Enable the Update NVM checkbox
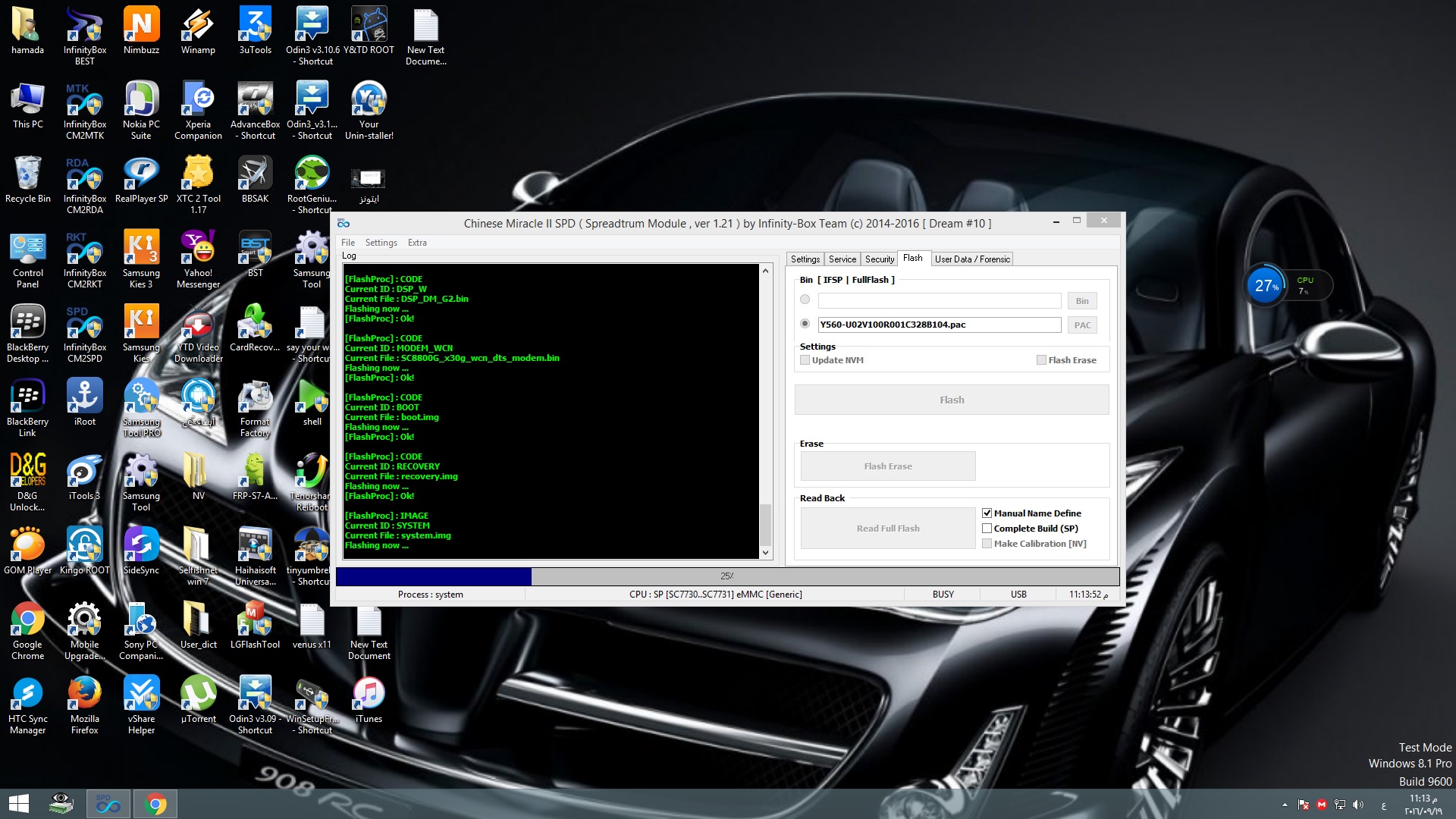The image size is (1456, 819). click(x=805, y=360)
